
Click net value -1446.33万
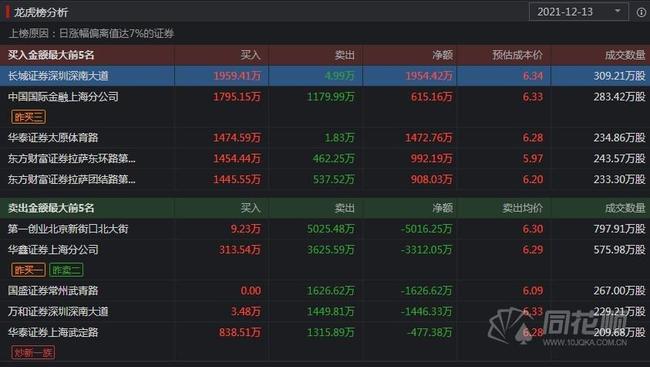(x=427, y=311)
